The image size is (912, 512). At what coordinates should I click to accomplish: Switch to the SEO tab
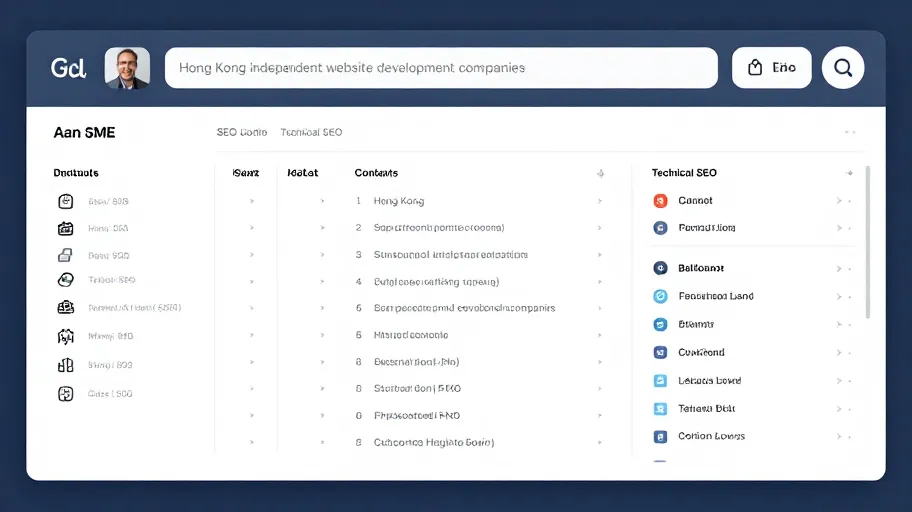[x=241, y=132]
